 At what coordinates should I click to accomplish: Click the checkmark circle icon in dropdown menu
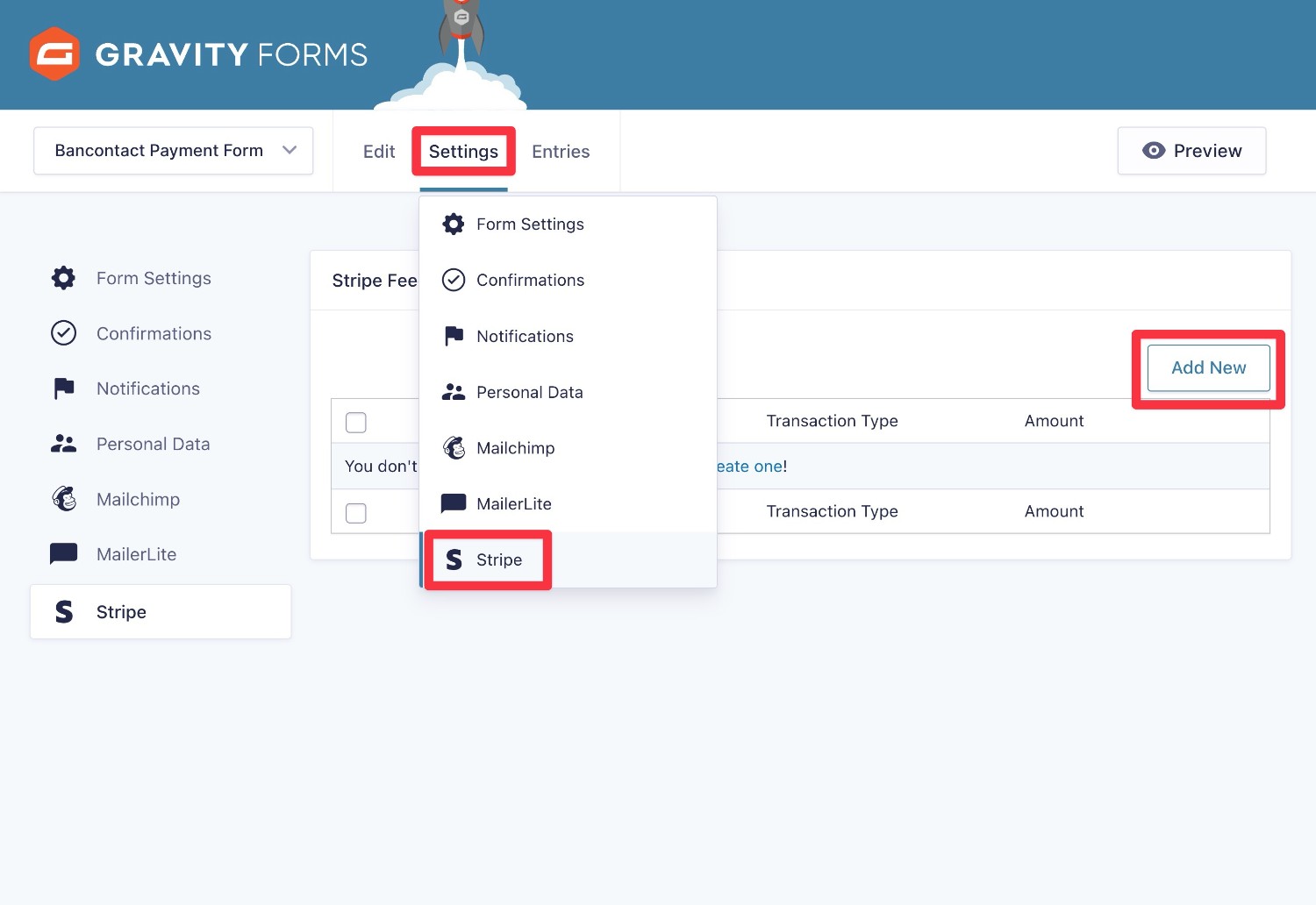454,280
